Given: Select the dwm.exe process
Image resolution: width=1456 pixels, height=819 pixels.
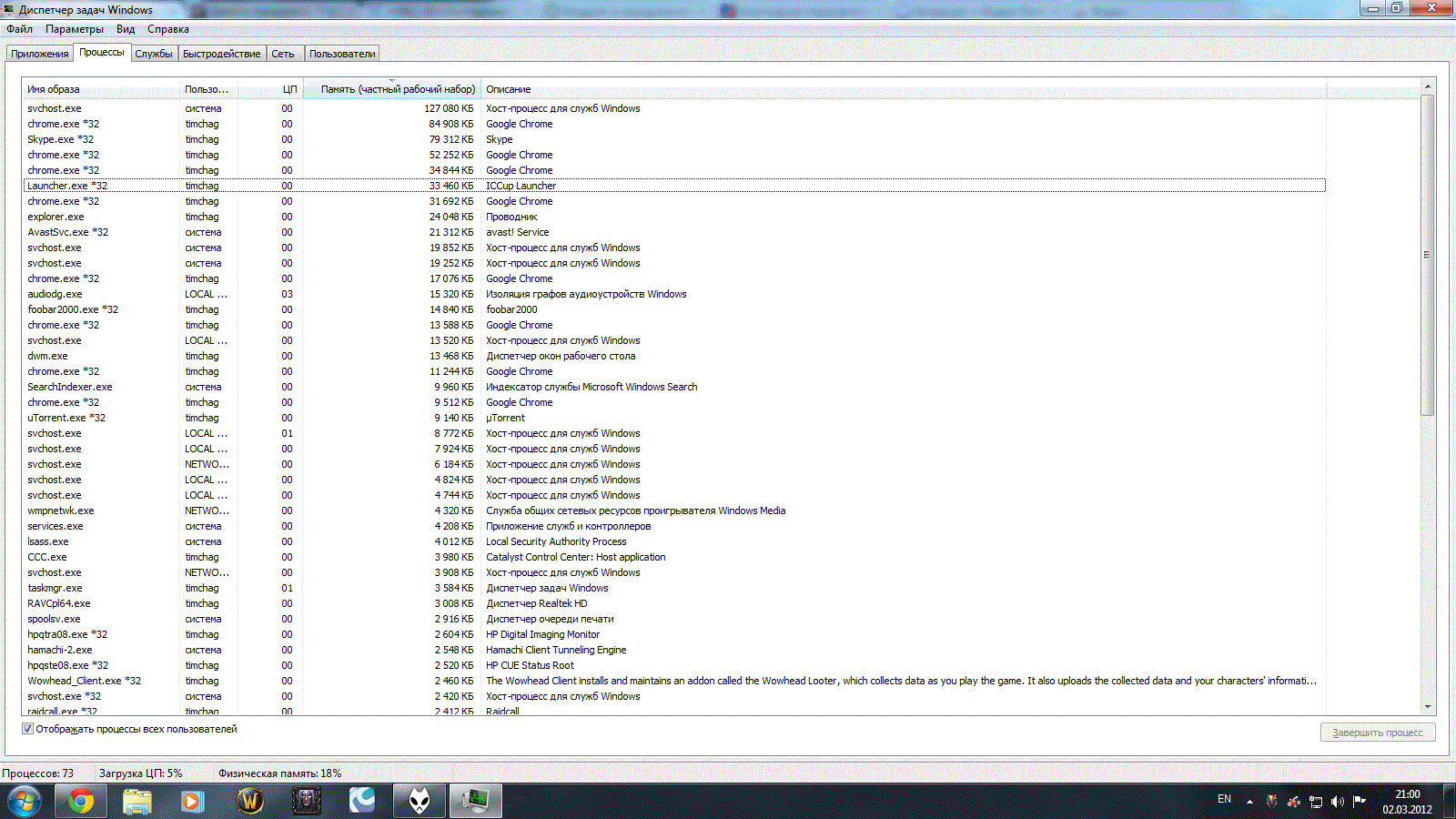Looking at the screenshot, I should 674,356.
